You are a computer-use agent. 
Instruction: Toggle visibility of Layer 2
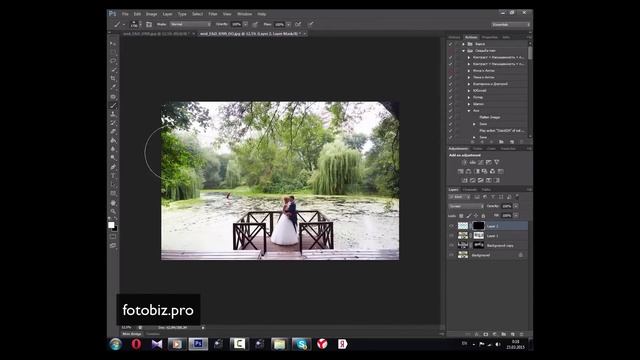(x=451, y=226)
